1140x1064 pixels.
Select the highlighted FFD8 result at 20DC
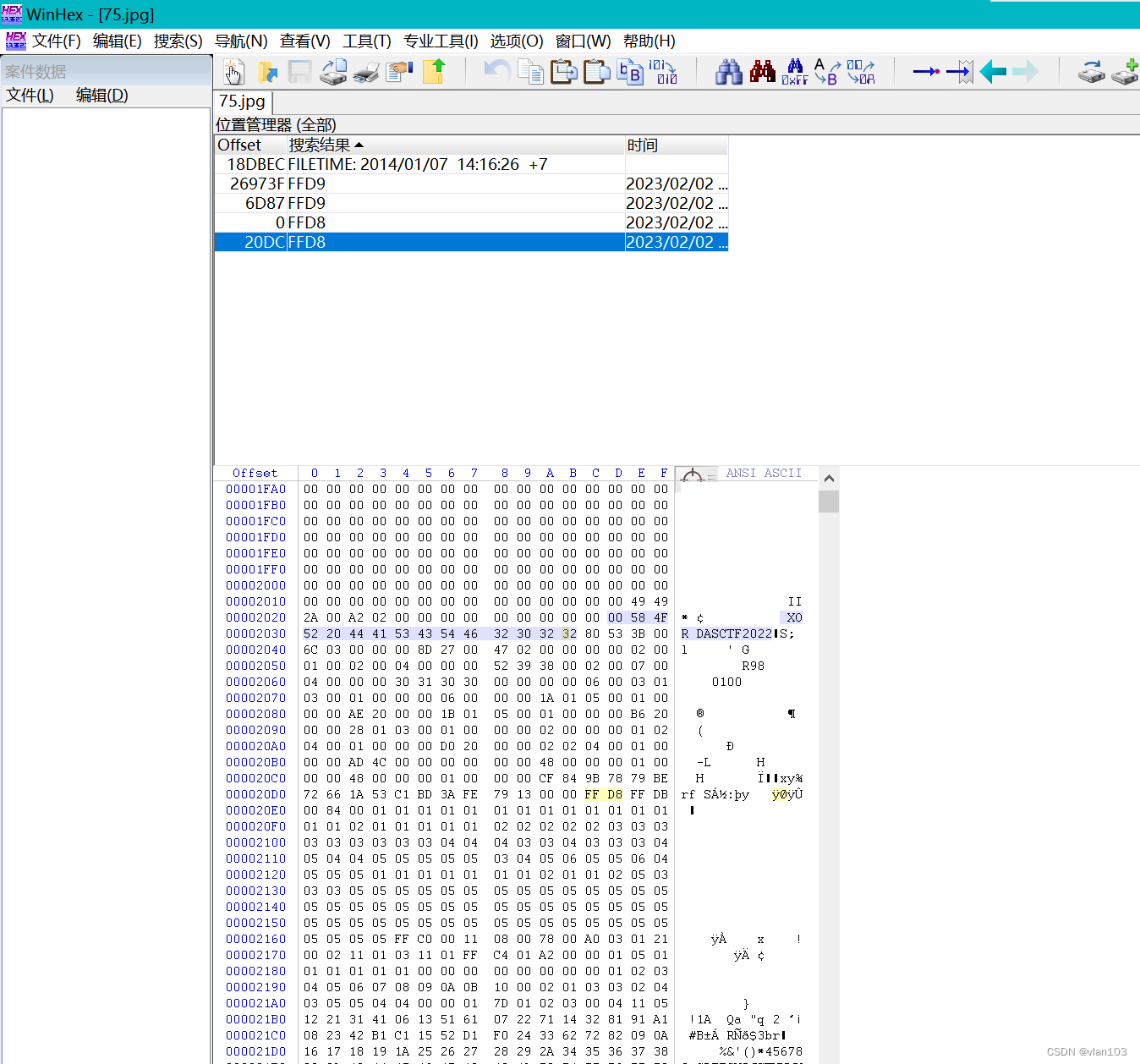[x=472, y=242]
